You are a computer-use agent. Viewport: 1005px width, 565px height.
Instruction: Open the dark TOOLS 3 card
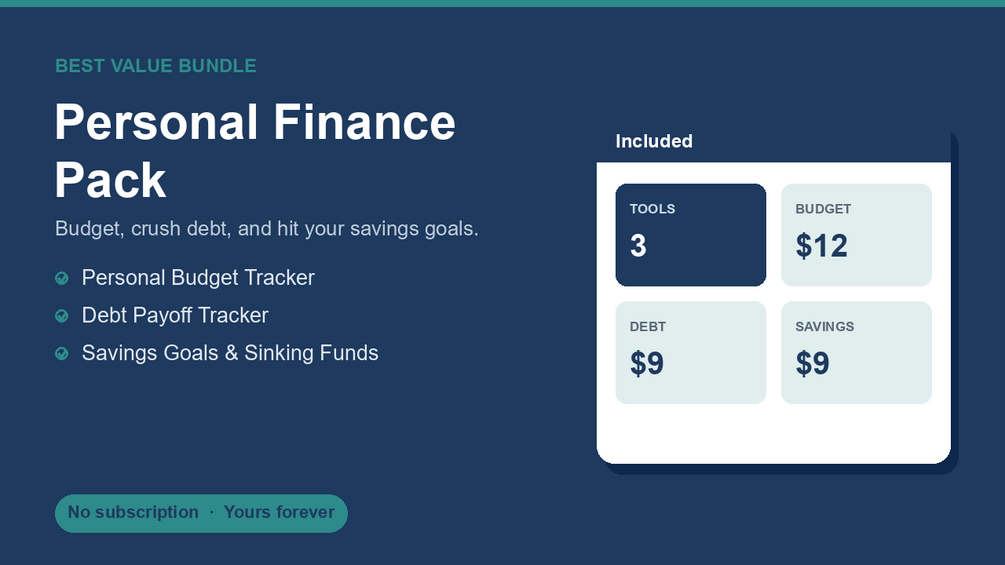[x=691, y=235]
